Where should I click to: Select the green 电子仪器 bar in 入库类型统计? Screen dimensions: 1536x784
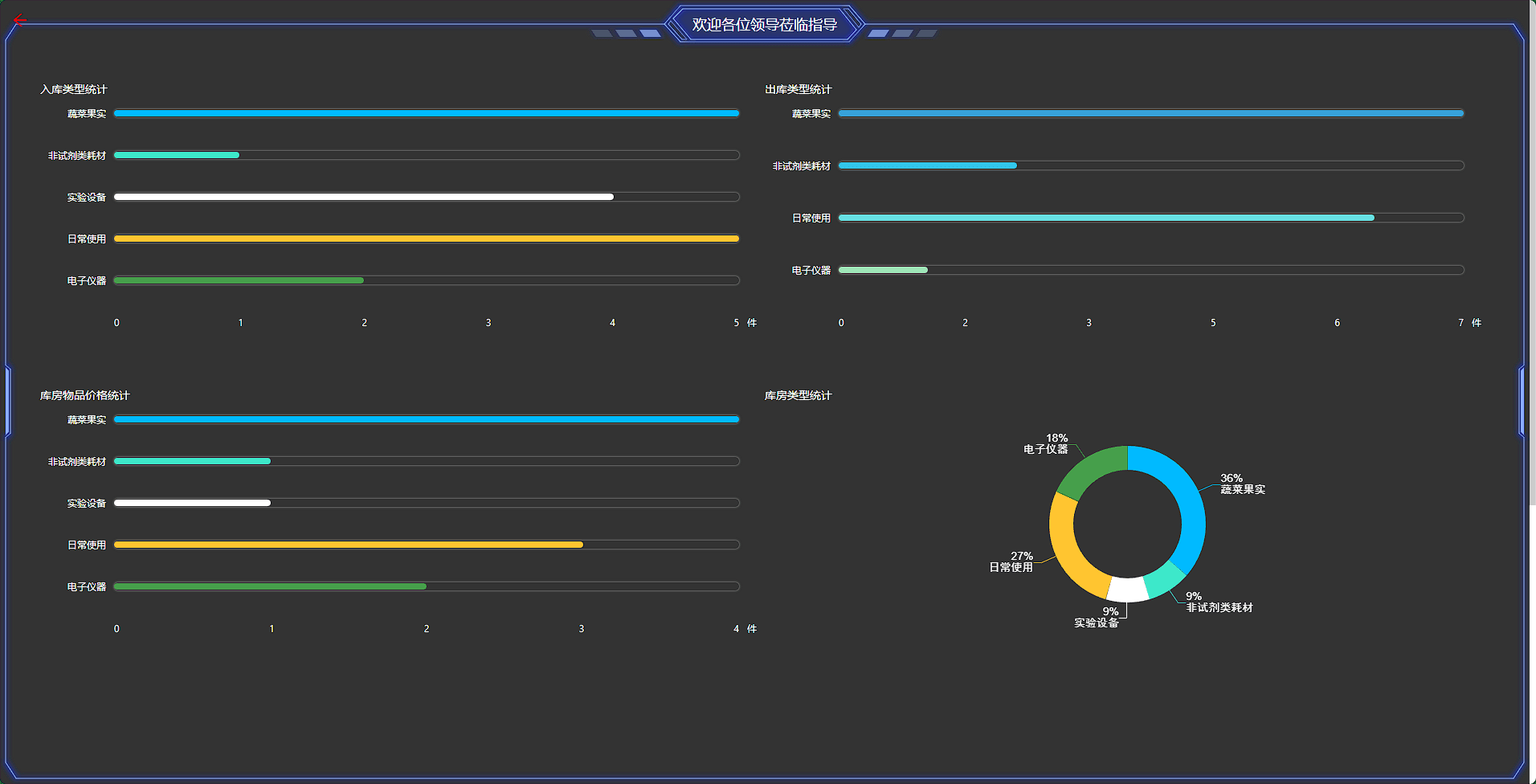[239, 280]
